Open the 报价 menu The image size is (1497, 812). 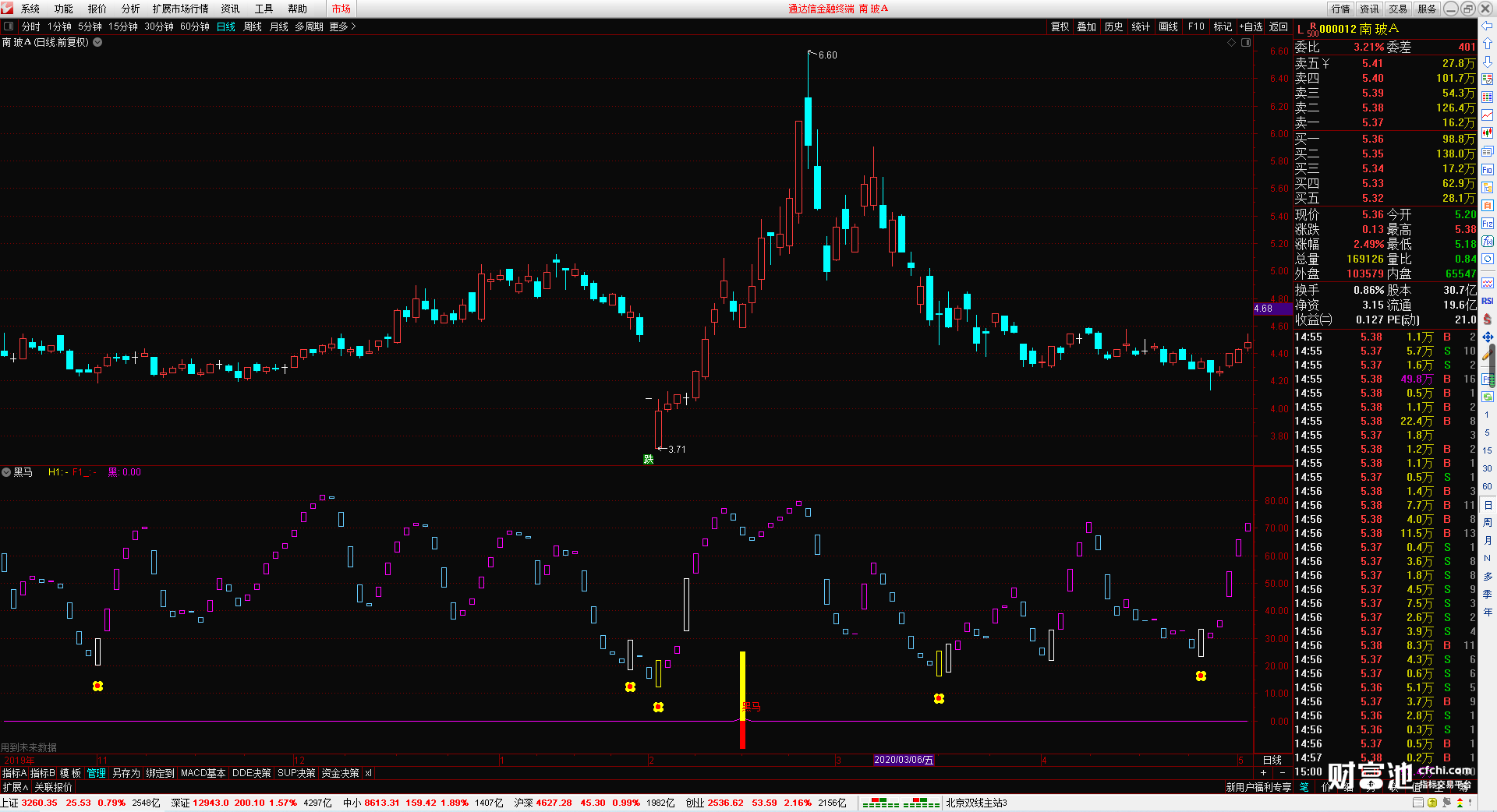[97, 9]
